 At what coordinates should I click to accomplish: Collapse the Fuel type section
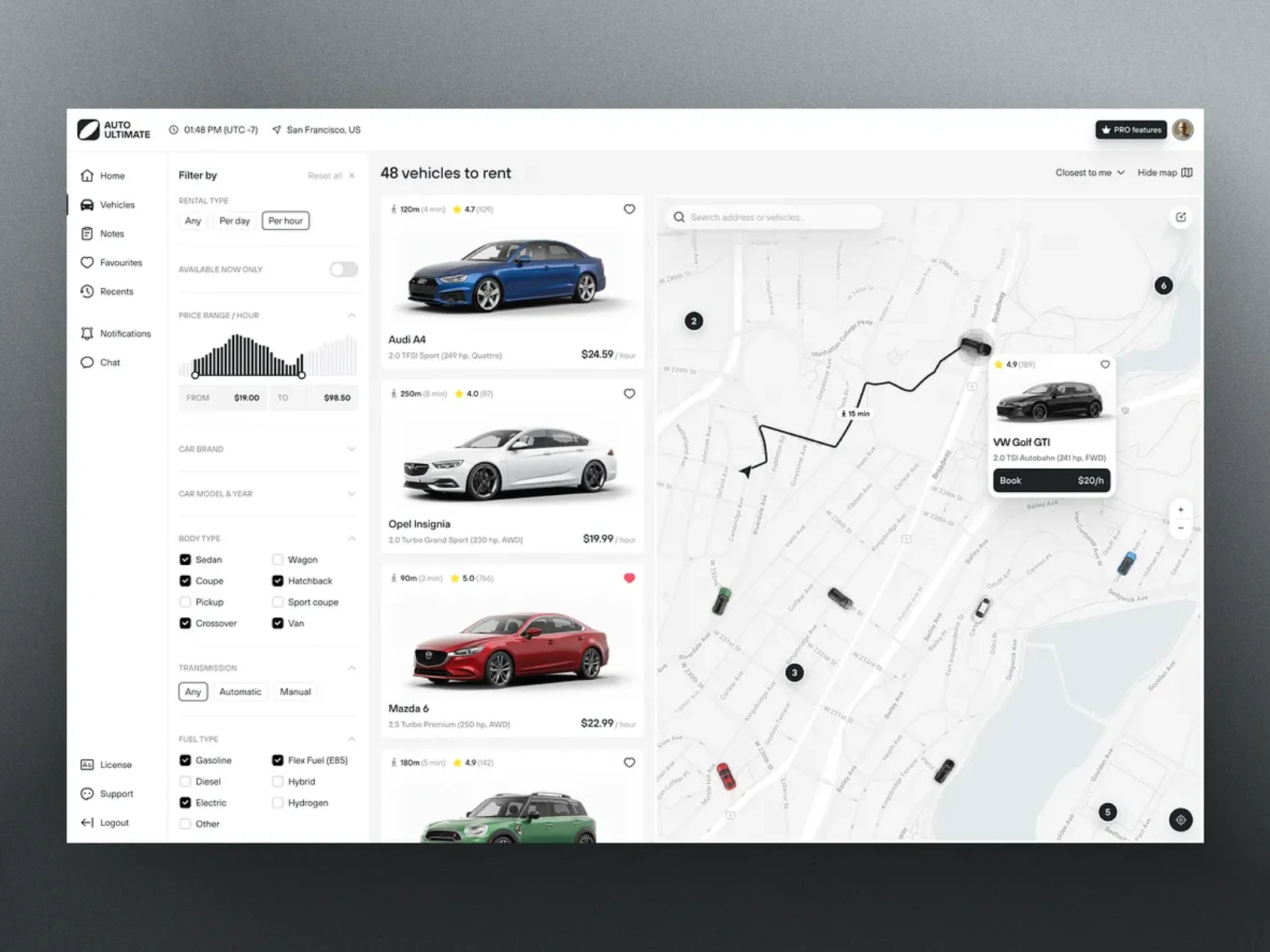[352, 739]
